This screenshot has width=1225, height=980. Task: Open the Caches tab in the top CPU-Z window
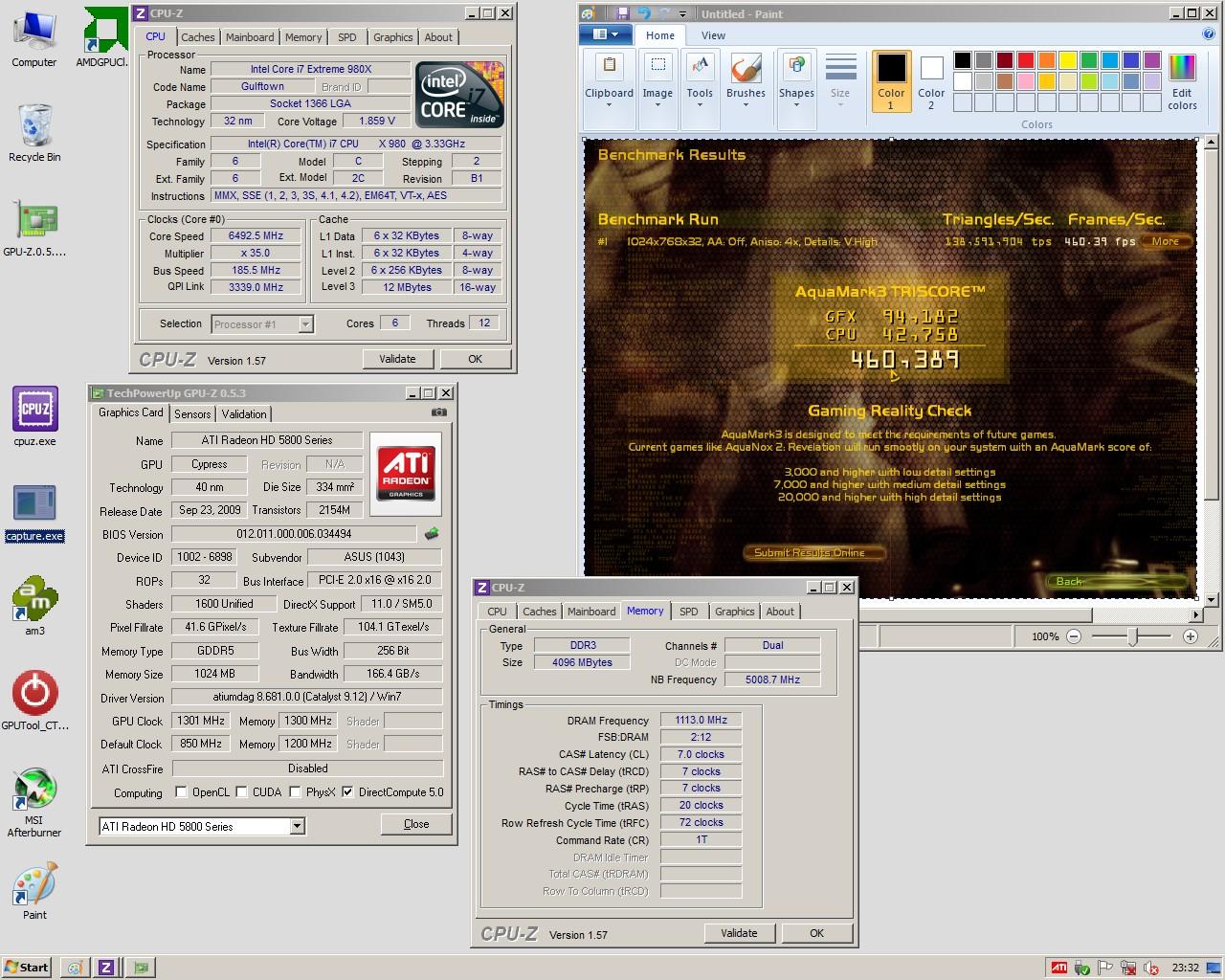[x=198, y=37]
